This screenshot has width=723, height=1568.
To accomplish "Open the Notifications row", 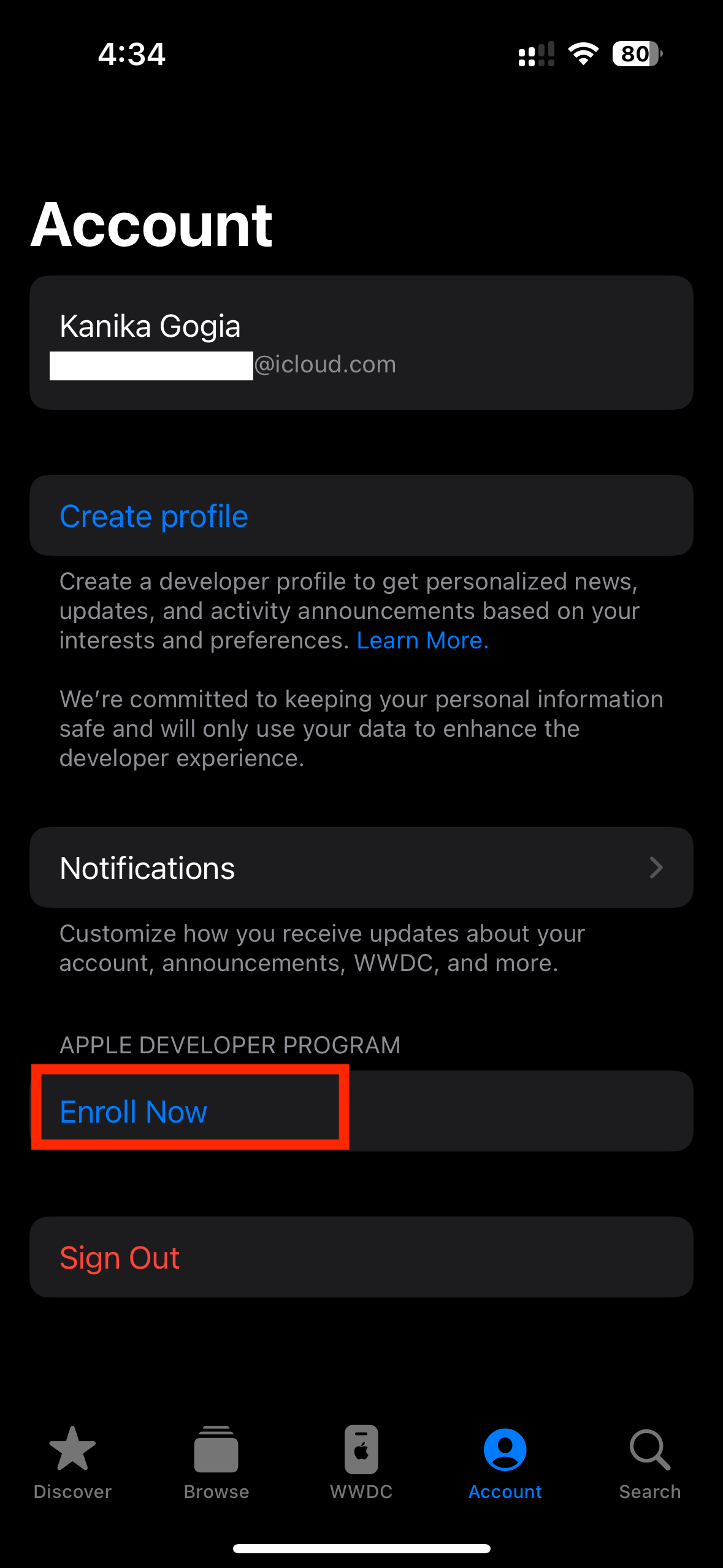I will click(x=361, y=867).
